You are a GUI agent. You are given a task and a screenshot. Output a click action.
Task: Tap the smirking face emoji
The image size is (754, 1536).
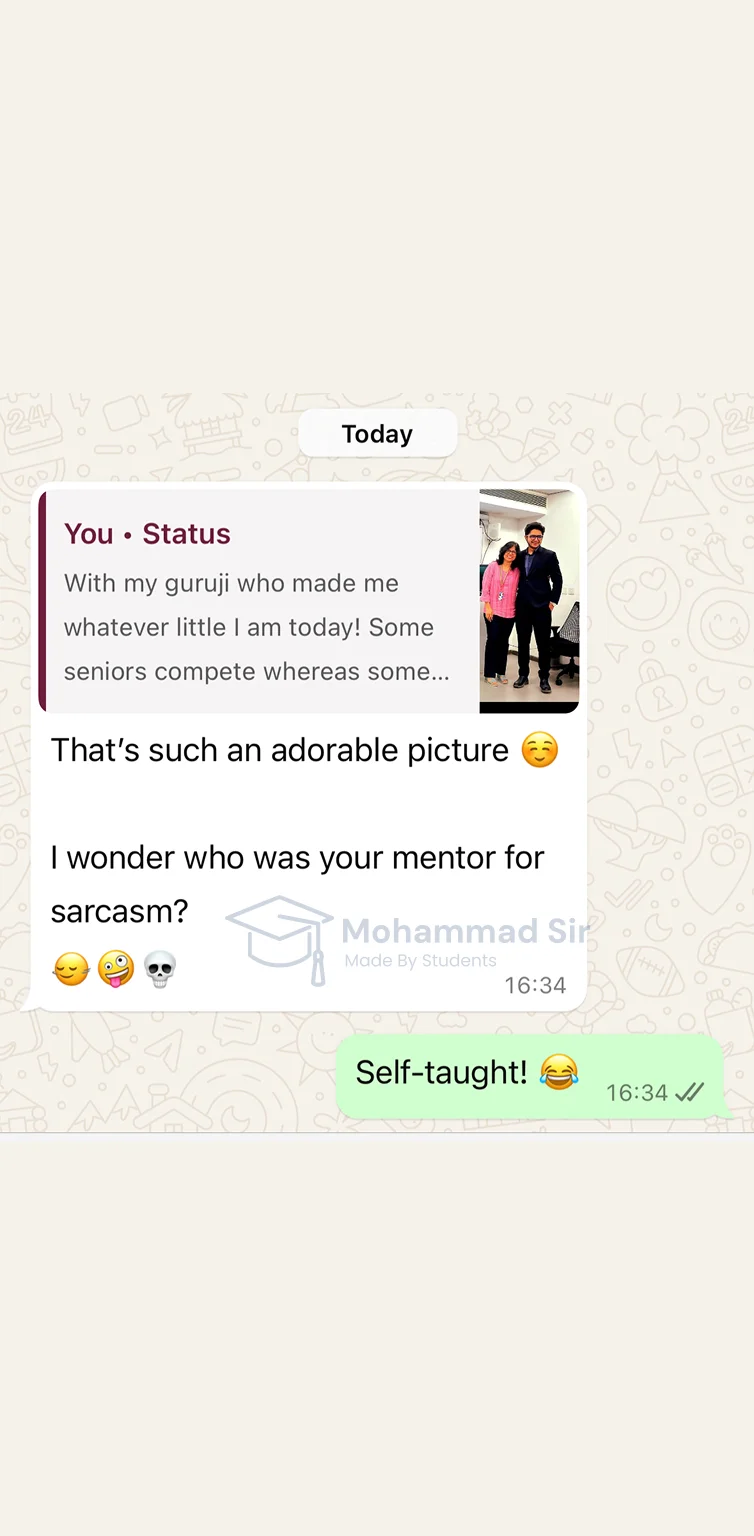coord(71,969)
